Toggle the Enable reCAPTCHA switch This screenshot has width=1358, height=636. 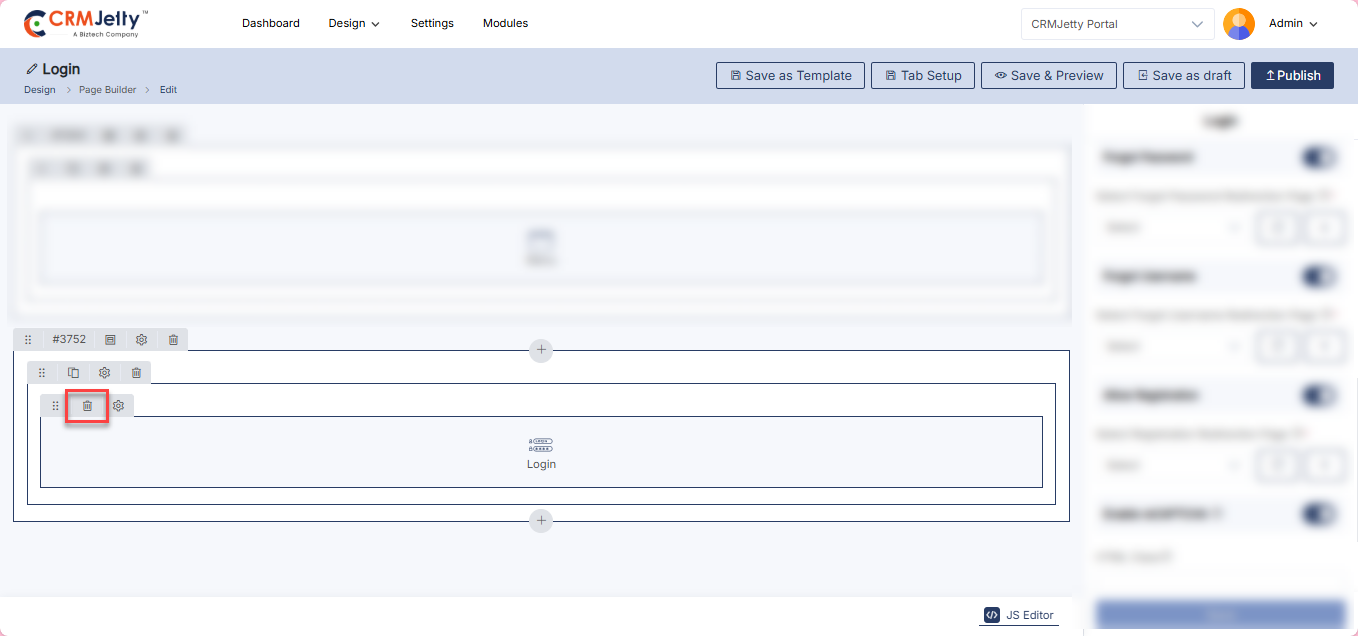[1319, 513]
